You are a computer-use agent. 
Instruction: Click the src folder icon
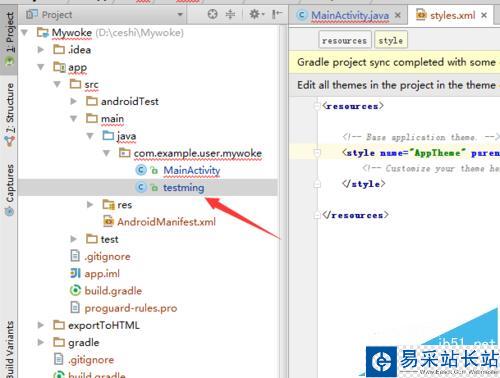pyautogui.click(x=75, y=84)
